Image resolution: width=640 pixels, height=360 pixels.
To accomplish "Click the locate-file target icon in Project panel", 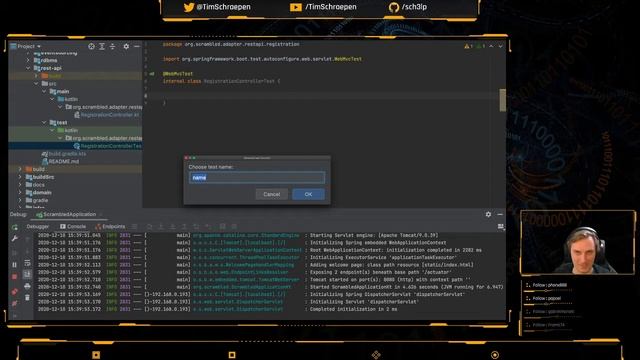I will [91, 47].
